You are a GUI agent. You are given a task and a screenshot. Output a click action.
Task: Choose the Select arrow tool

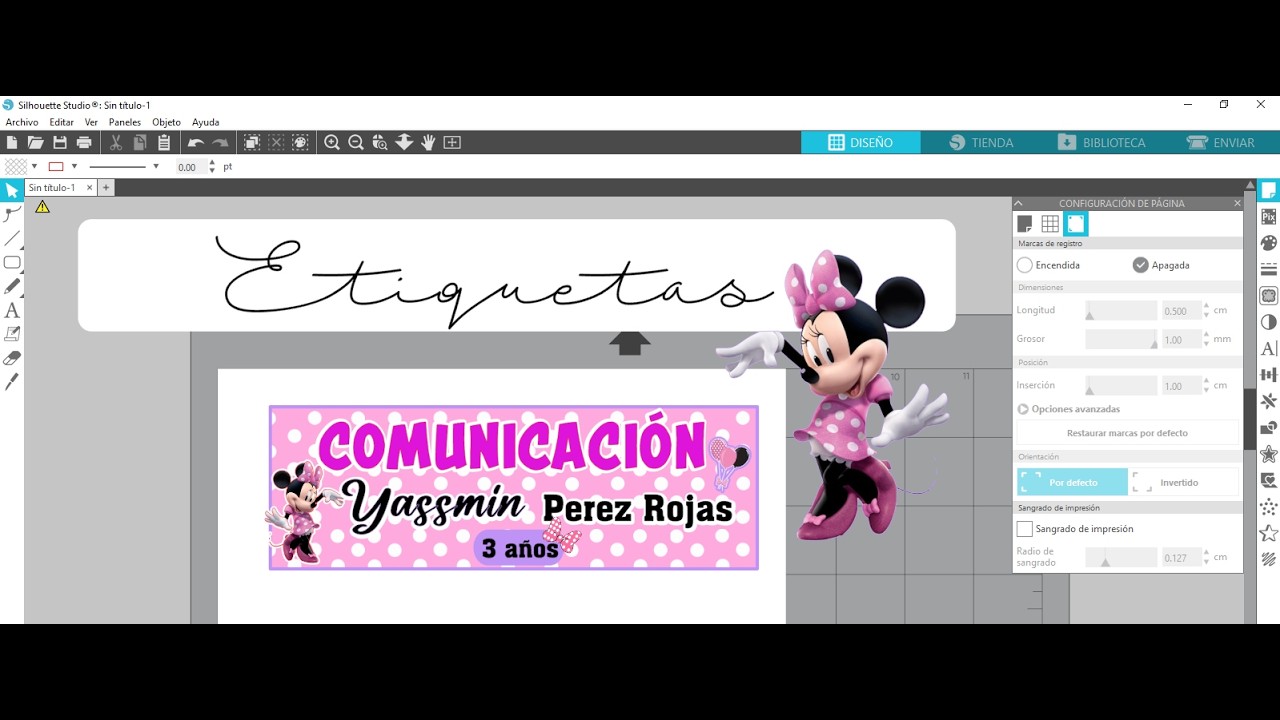(12, 190)
